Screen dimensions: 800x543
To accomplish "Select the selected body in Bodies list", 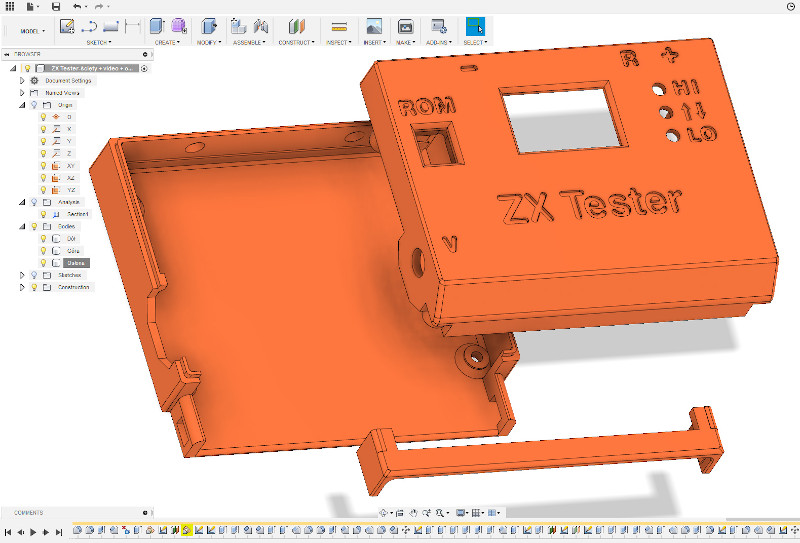I will click(76, 263).
